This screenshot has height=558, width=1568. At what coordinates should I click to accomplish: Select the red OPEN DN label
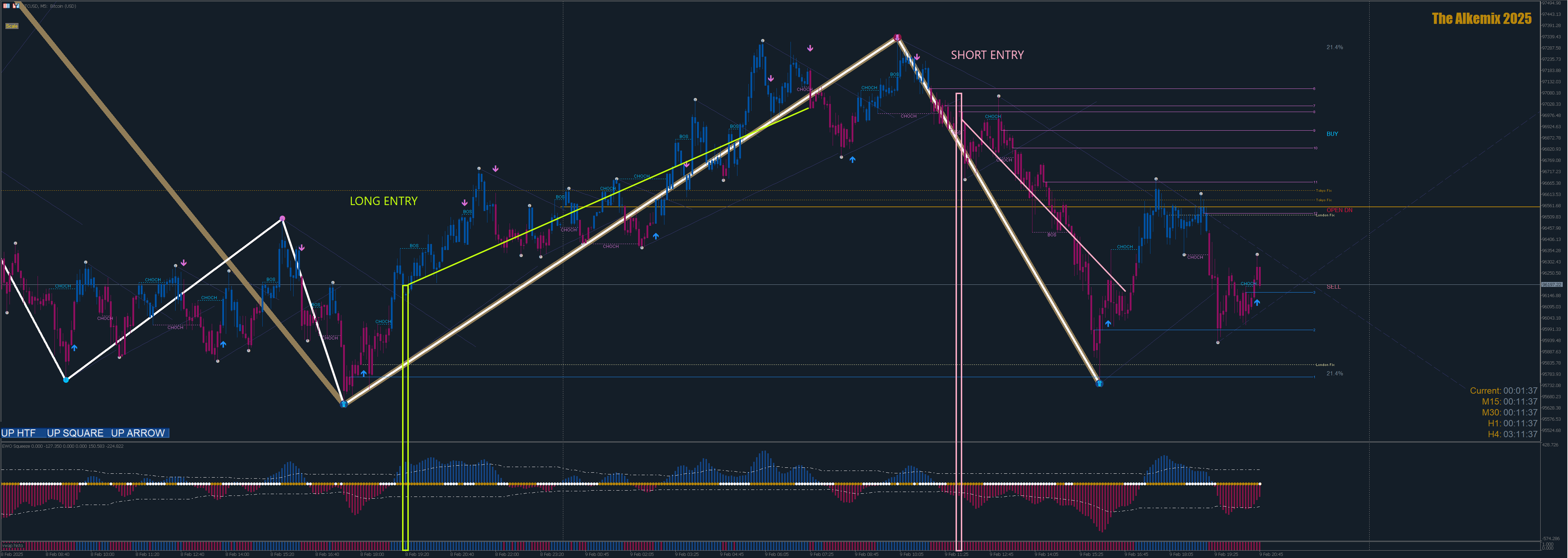point(1339,210)
